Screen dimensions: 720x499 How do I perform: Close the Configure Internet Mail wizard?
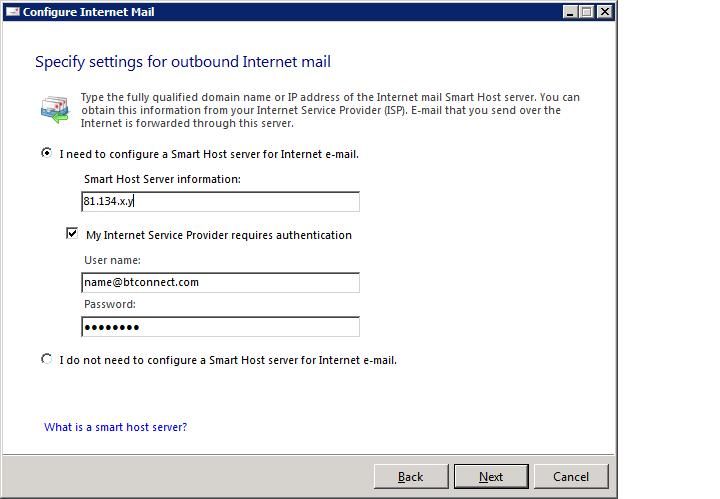point(605,12)
